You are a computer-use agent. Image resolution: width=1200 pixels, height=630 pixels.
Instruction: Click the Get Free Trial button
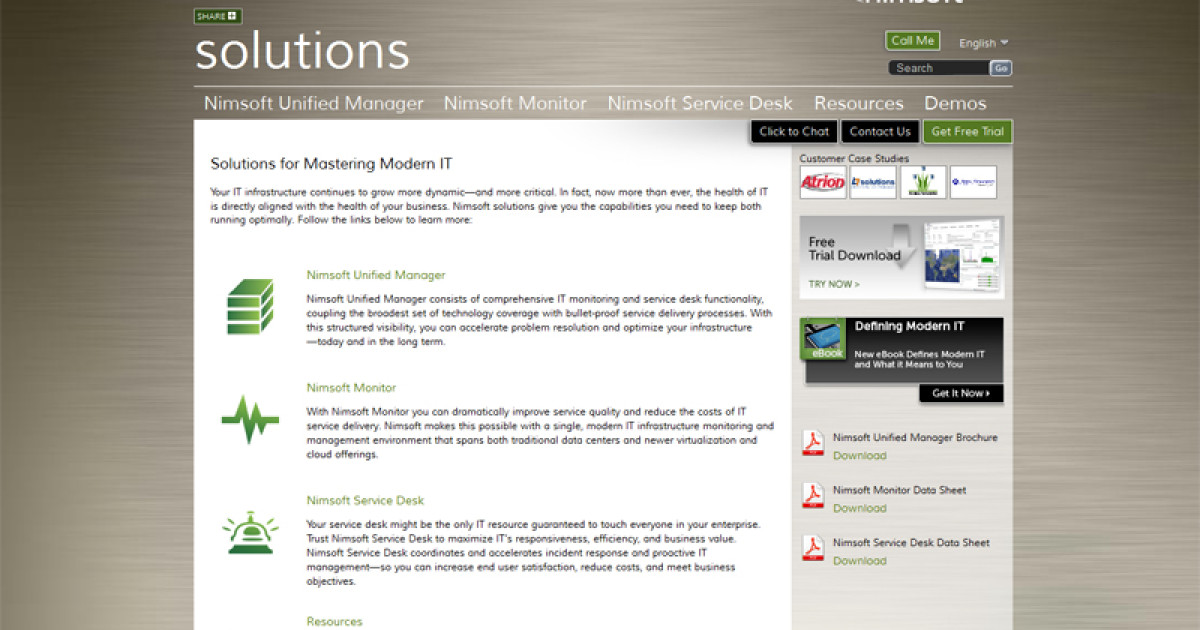click(967, 131)
